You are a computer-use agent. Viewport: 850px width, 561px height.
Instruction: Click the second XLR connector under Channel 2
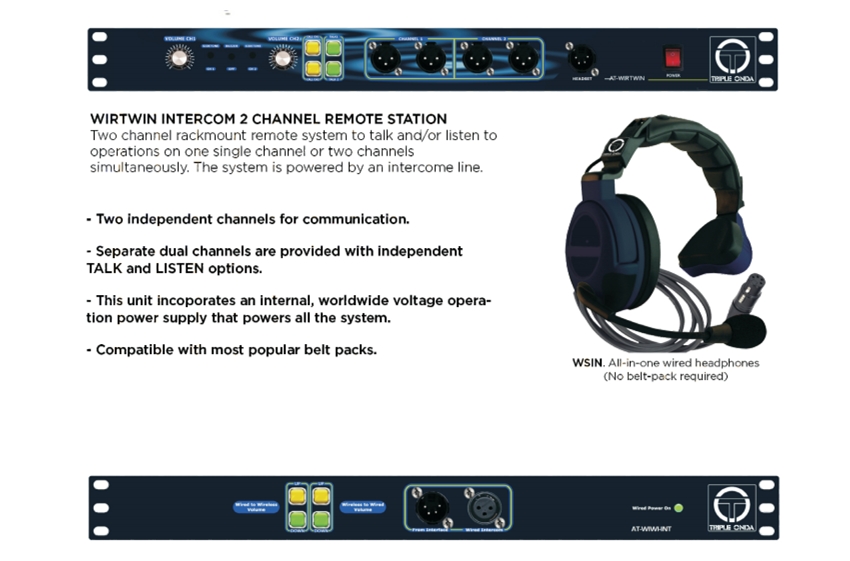[524, 59]
